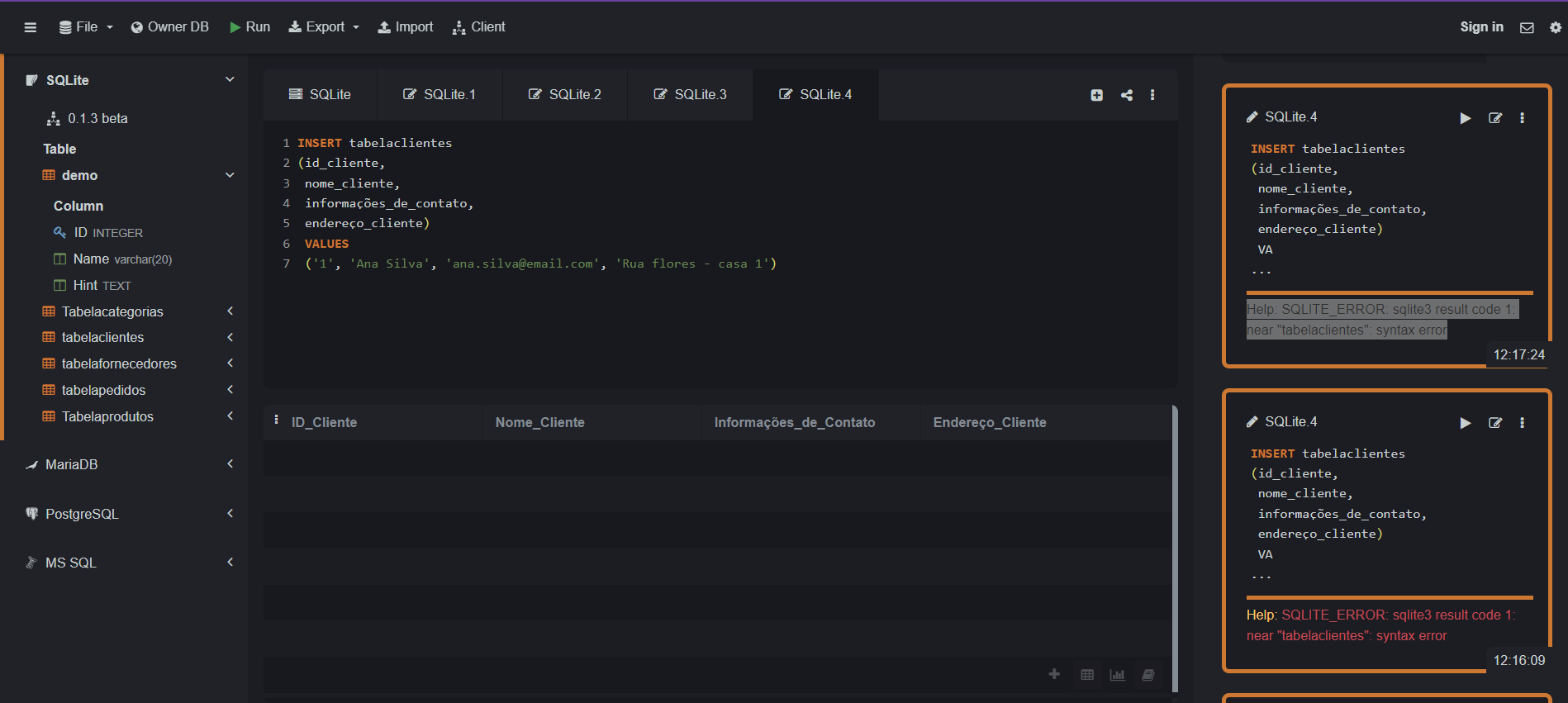
Task: Open the result table options dots
Action: tap(276, 420)
